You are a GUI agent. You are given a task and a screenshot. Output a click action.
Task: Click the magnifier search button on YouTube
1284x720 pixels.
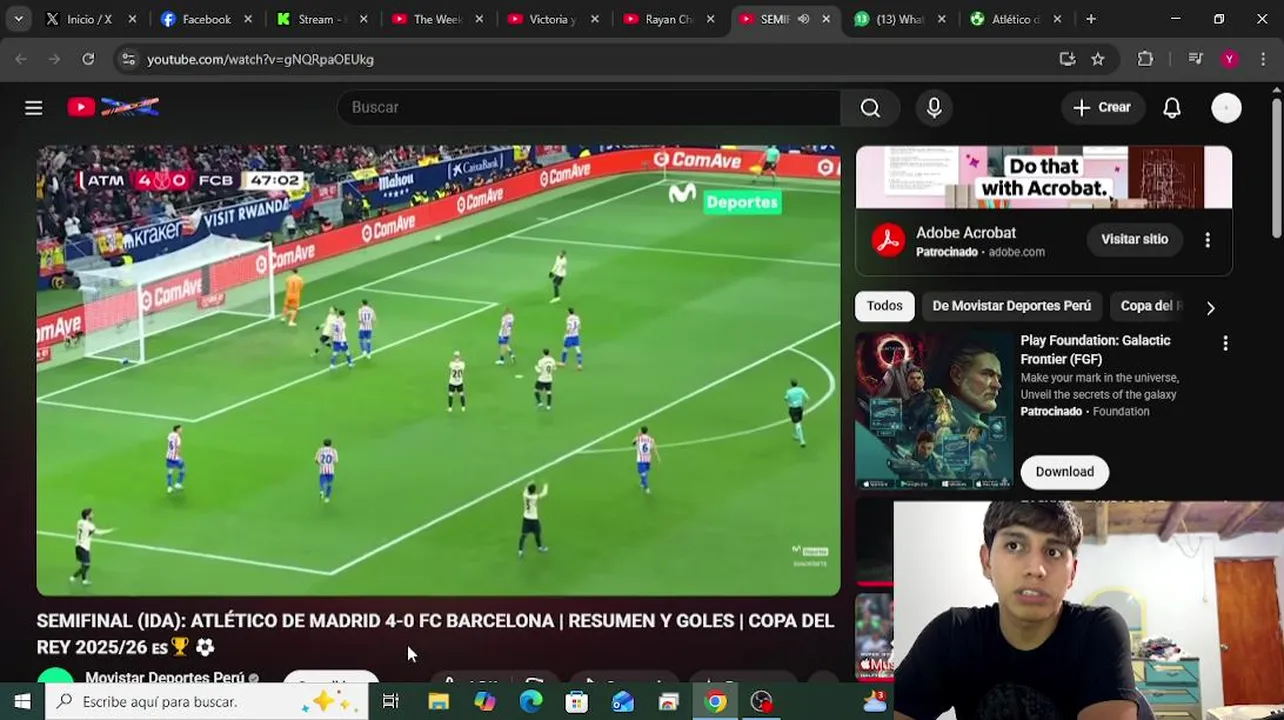tap(870, 107)
